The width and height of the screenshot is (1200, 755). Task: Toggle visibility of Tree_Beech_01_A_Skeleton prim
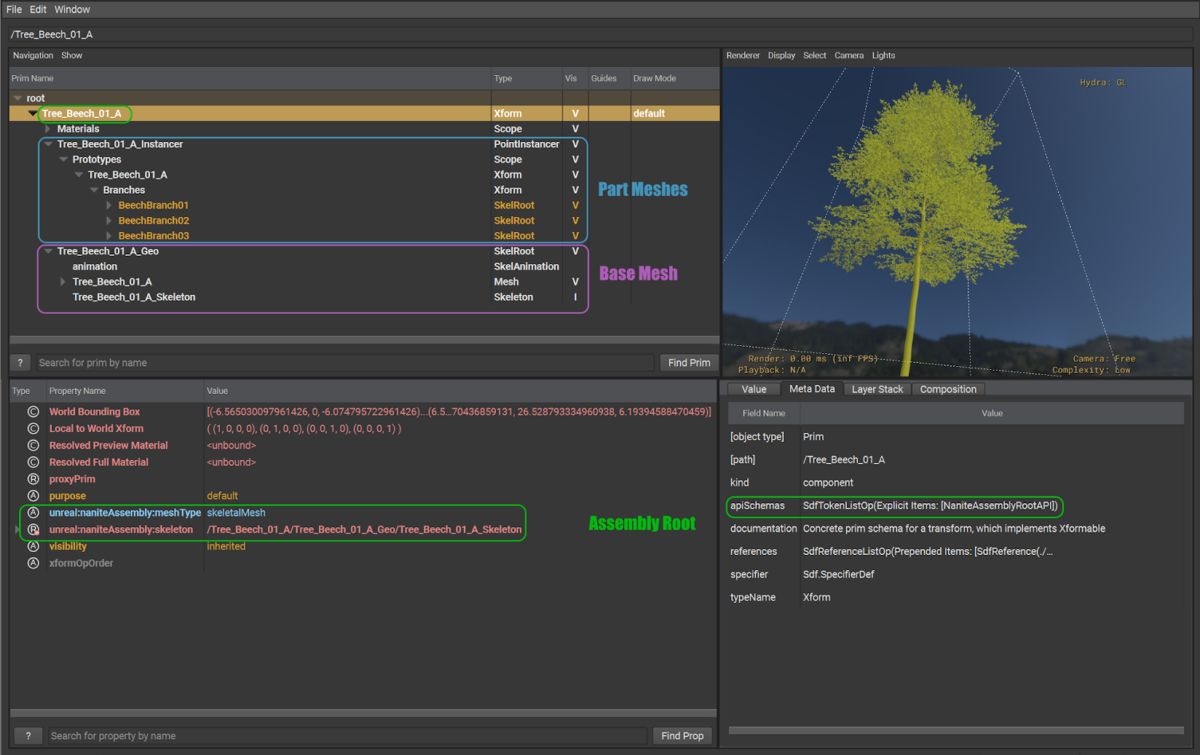(575, 297)
